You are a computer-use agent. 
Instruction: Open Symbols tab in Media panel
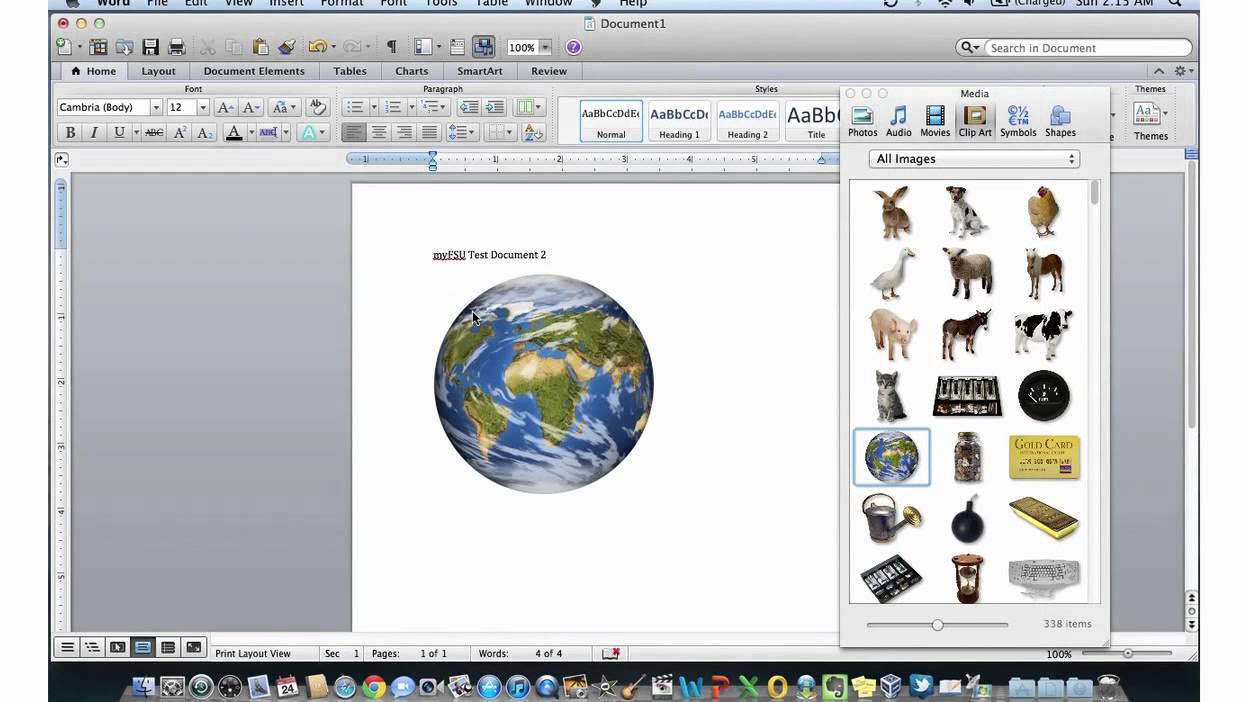pyautogui.click(x=1018, y=122)
